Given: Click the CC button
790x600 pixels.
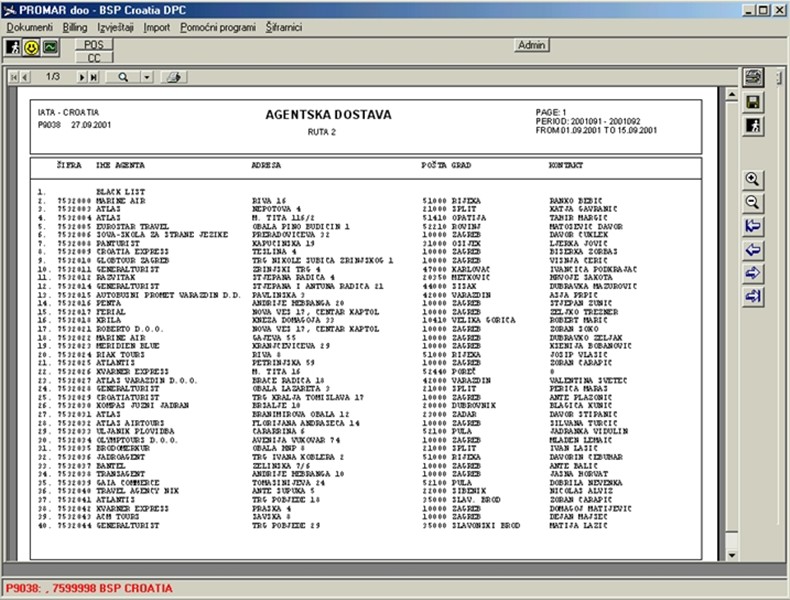Looking at the screenshot, I should pos(94,58).
